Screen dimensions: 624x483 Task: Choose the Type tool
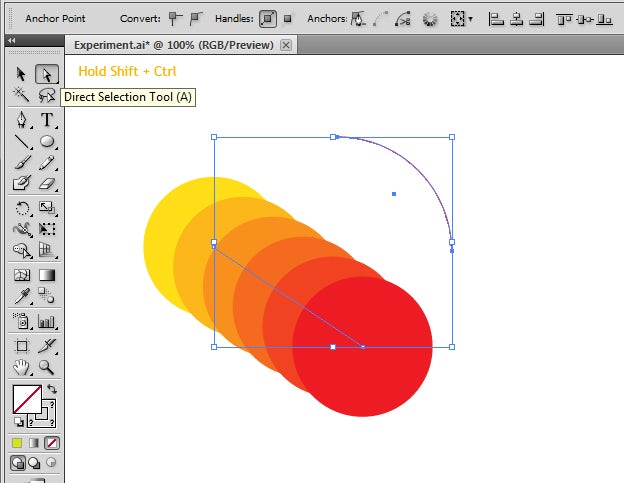pos(46,120)
